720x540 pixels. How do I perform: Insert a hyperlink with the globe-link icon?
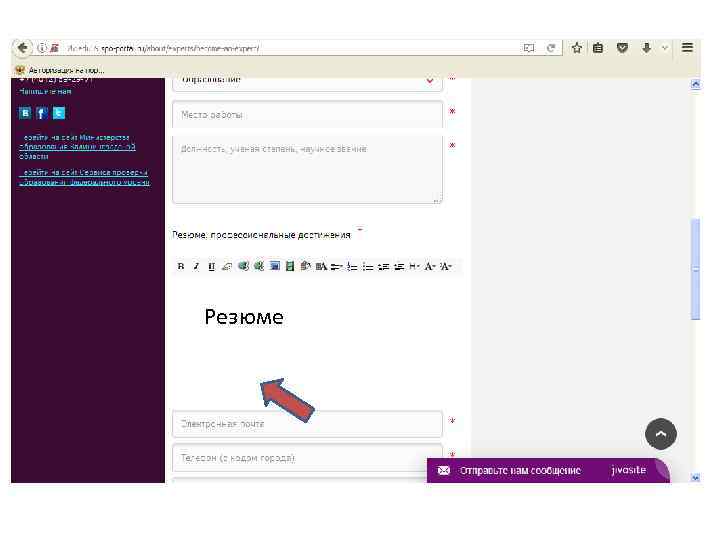(243, 266)
